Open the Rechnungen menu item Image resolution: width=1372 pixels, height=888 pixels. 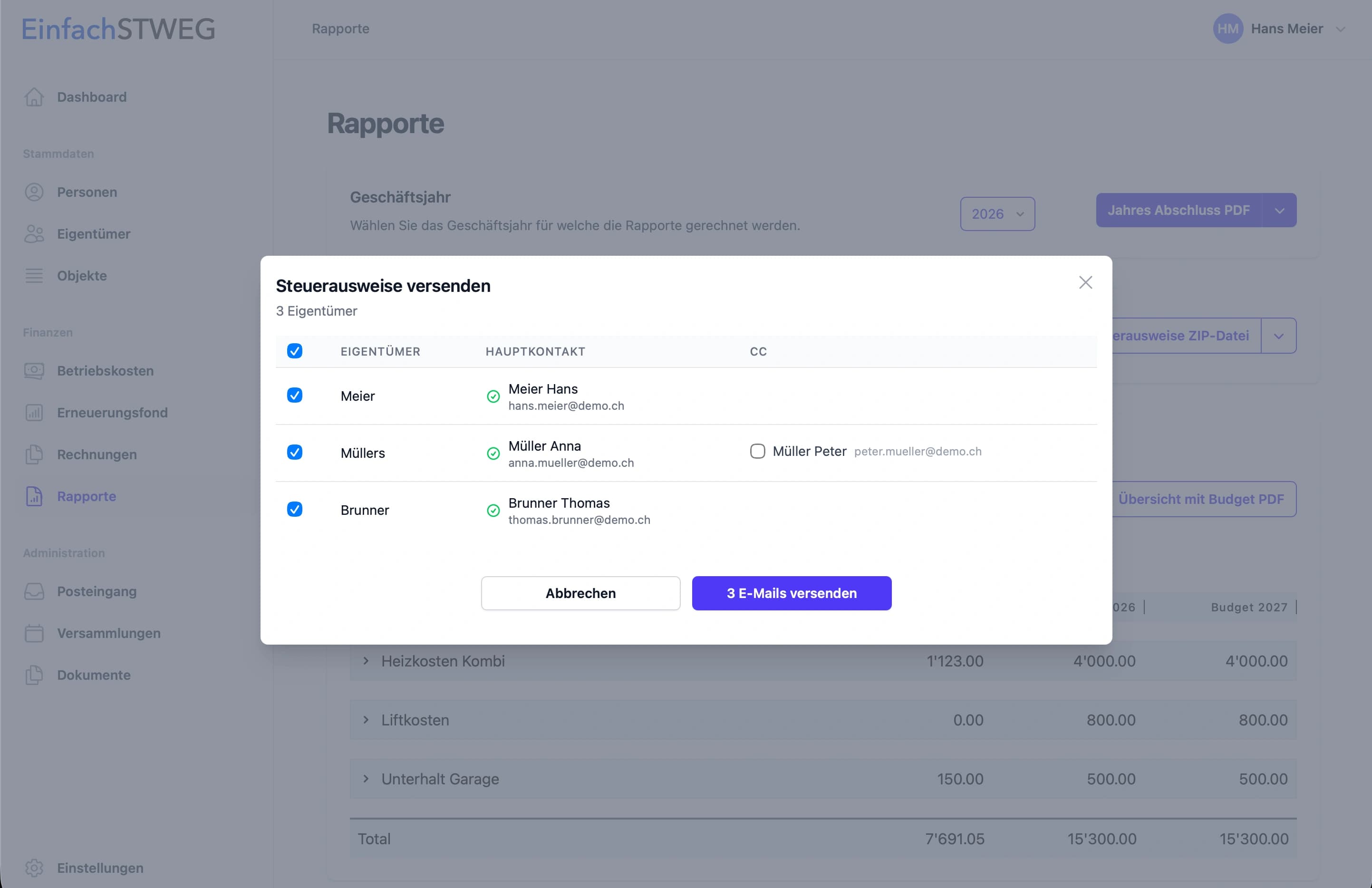[x=97, y=454]
